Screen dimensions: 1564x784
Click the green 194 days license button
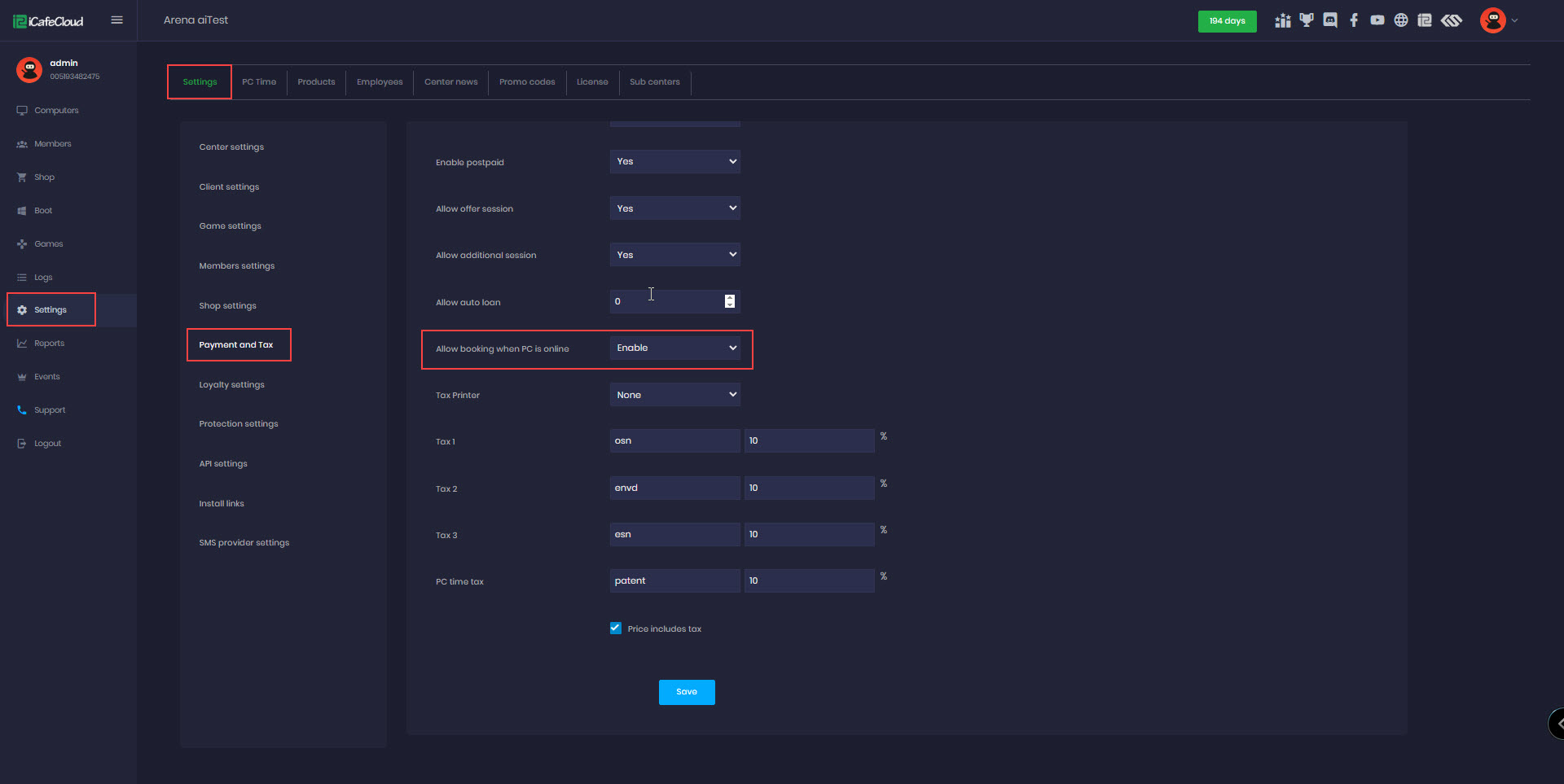[1227, 21]
